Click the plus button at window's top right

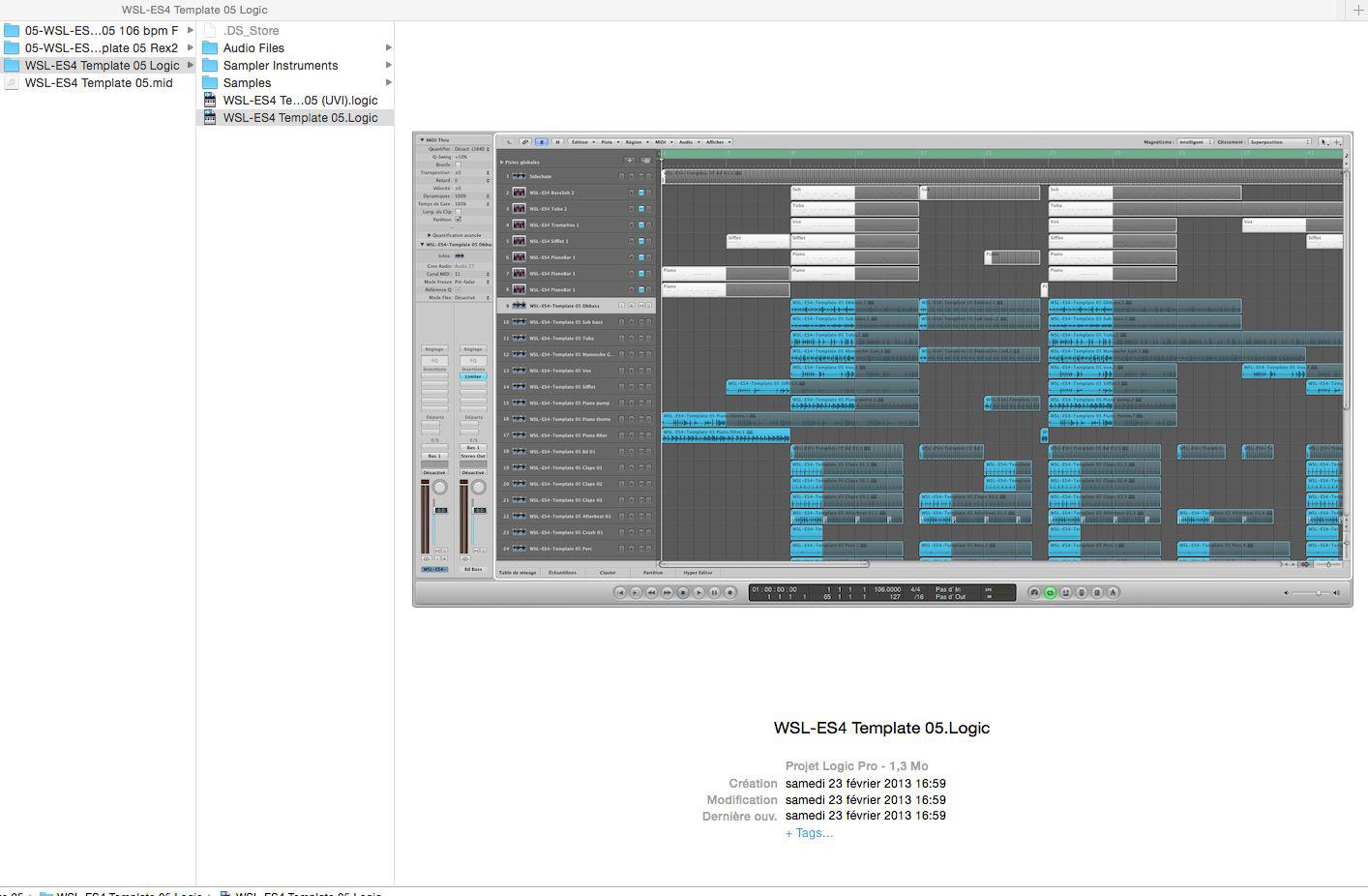click(x=1357, y=10)
